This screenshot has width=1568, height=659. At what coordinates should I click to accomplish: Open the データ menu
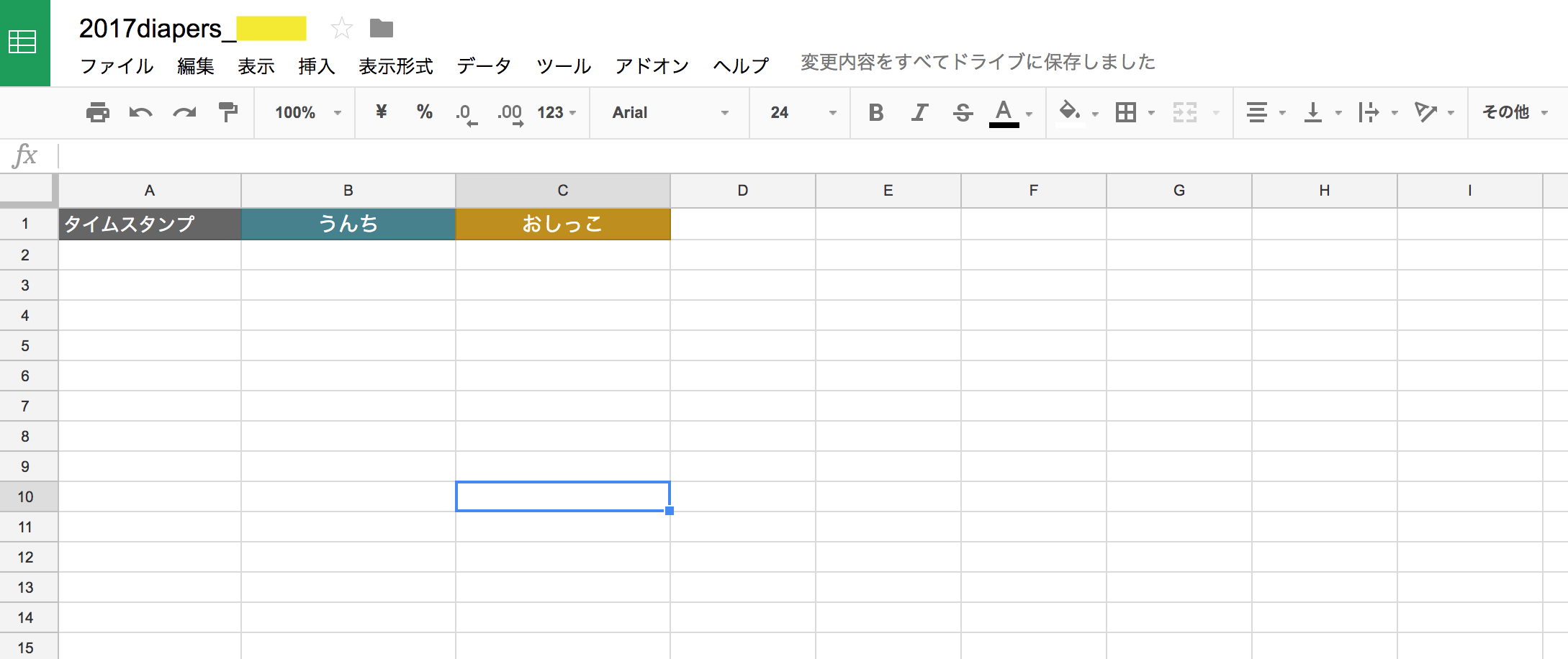coord(482,65)
